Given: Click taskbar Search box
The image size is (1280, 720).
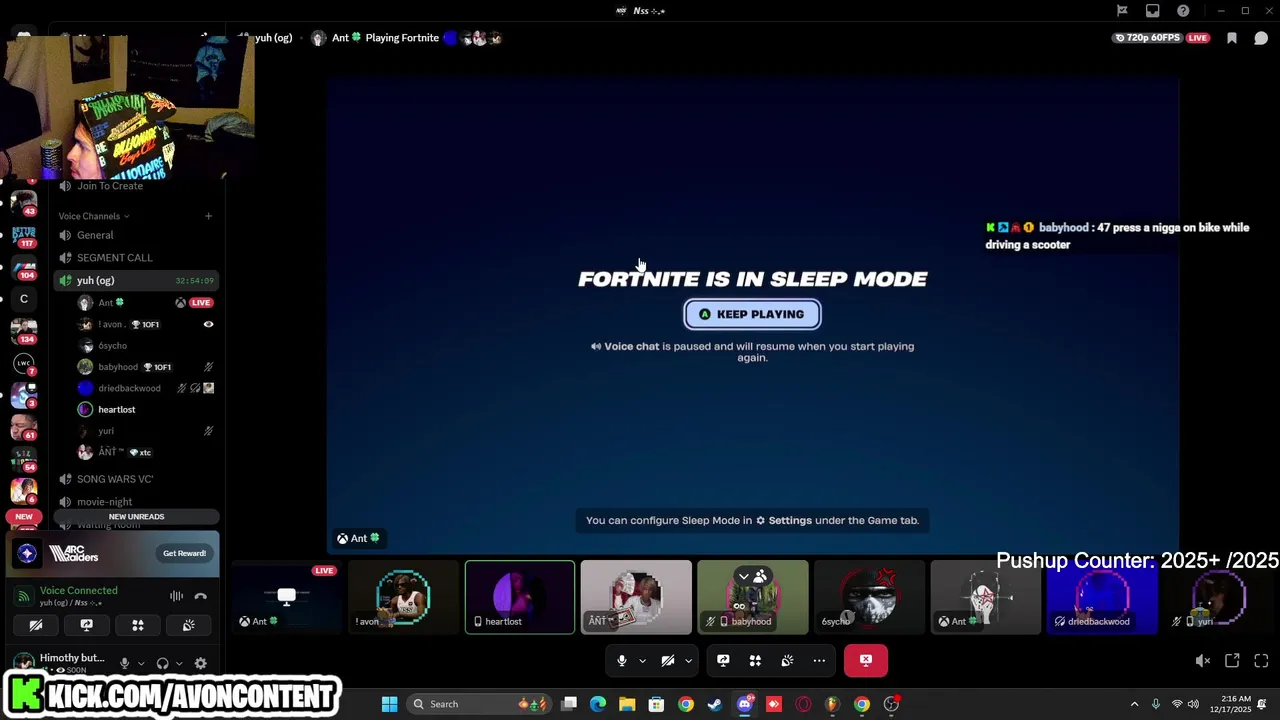Looking at the screenshot, I should [x=479, y=704].
